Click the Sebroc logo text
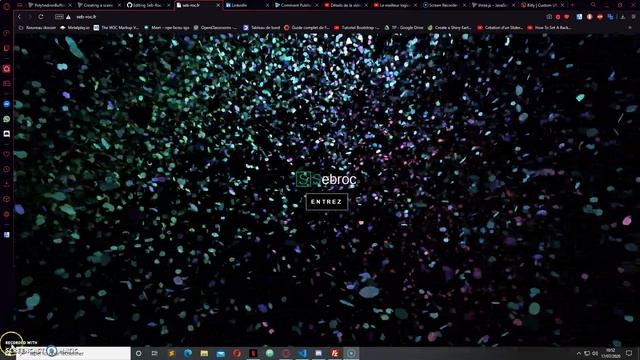The image size is (640, 360). tap(327, 179)
